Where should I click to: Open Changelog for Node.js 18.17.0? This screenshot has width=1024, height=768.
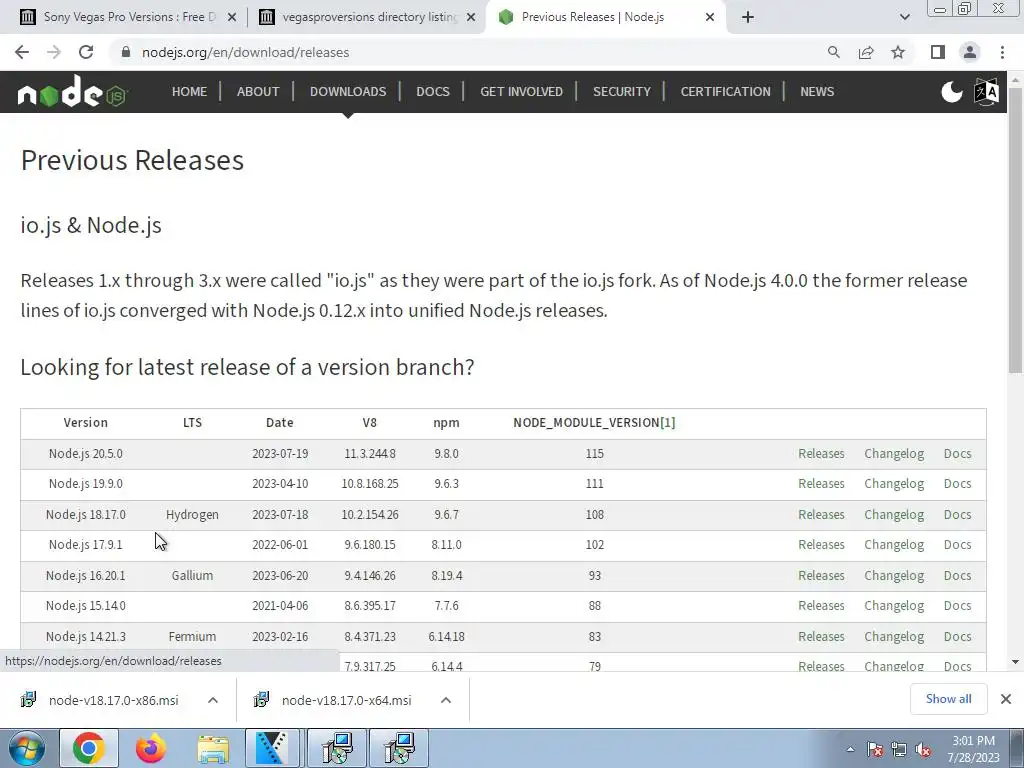pos(894,515)
